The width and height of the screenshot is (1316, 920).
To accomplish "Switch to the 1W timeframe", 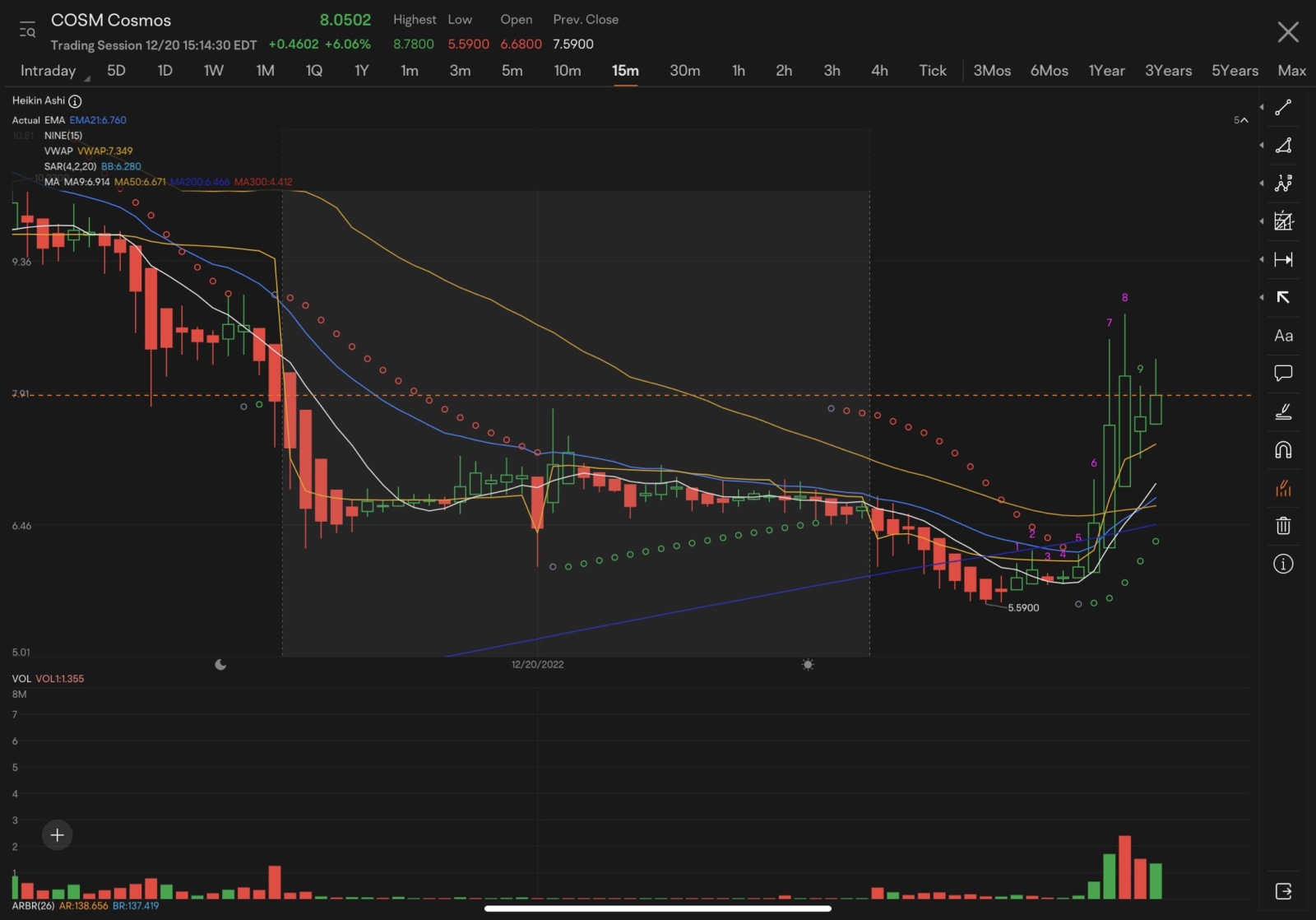I will click(214, 71).
